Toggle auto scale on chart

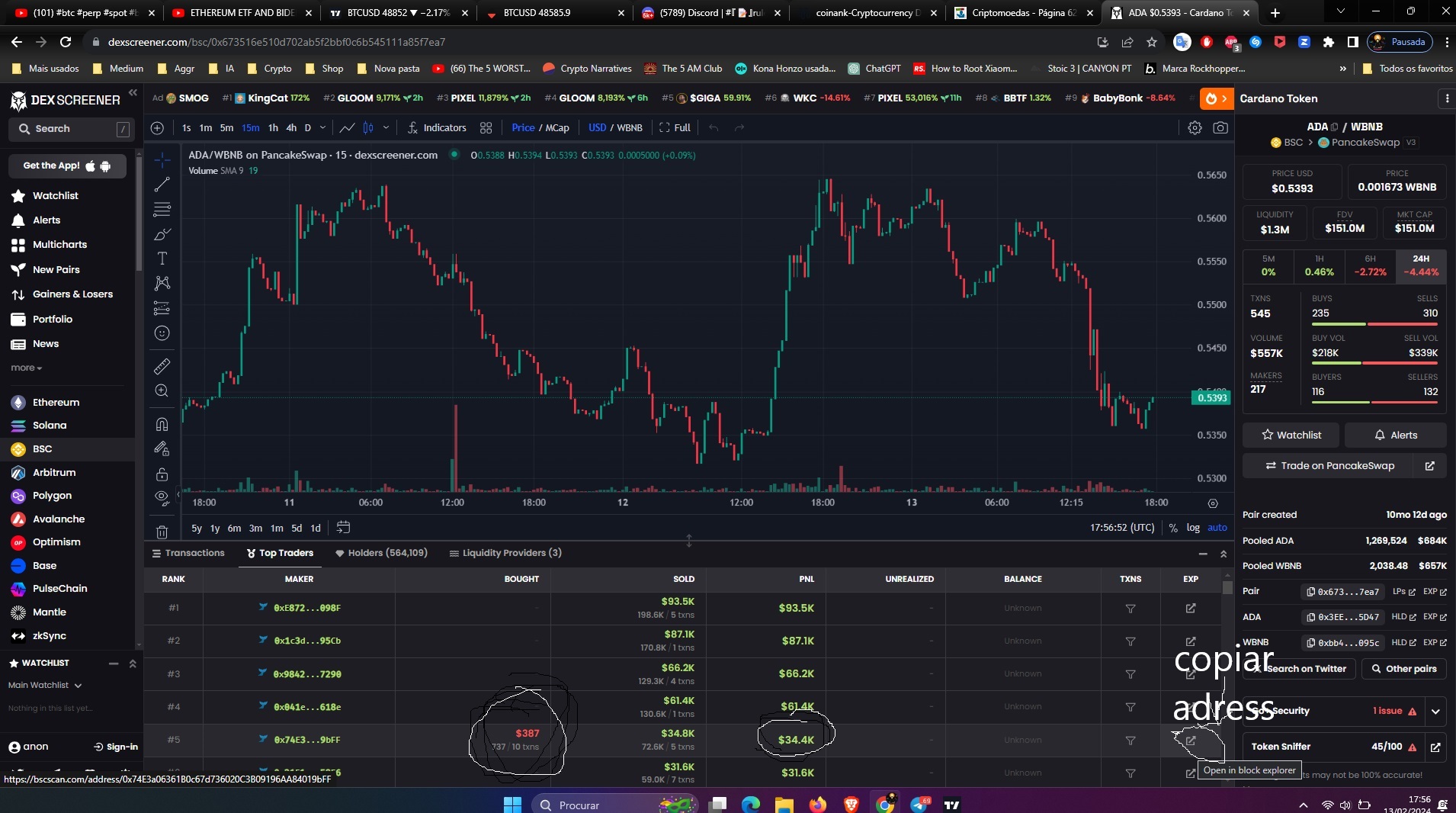[1217, 527]
